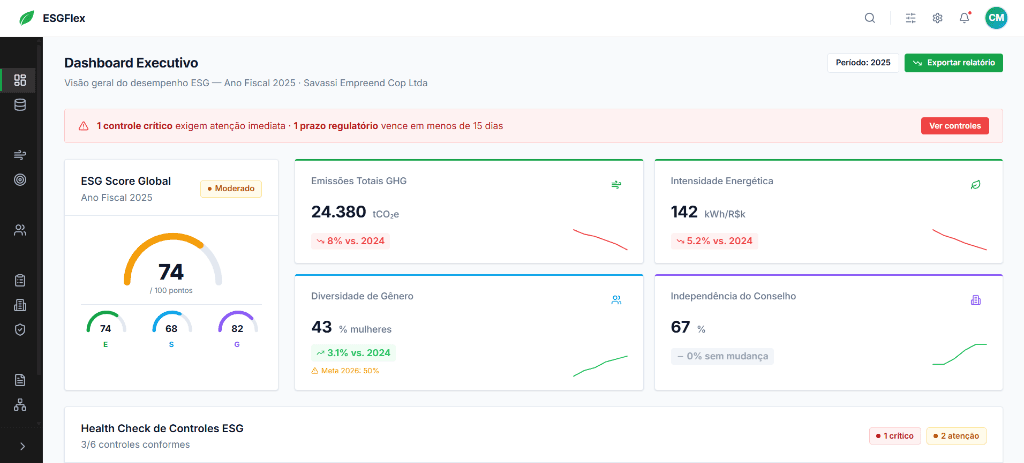Click the '1 crítico' badge in Health Check
Image resolution: width=1024 pixels, height=463 pixels.
point(895,436)
